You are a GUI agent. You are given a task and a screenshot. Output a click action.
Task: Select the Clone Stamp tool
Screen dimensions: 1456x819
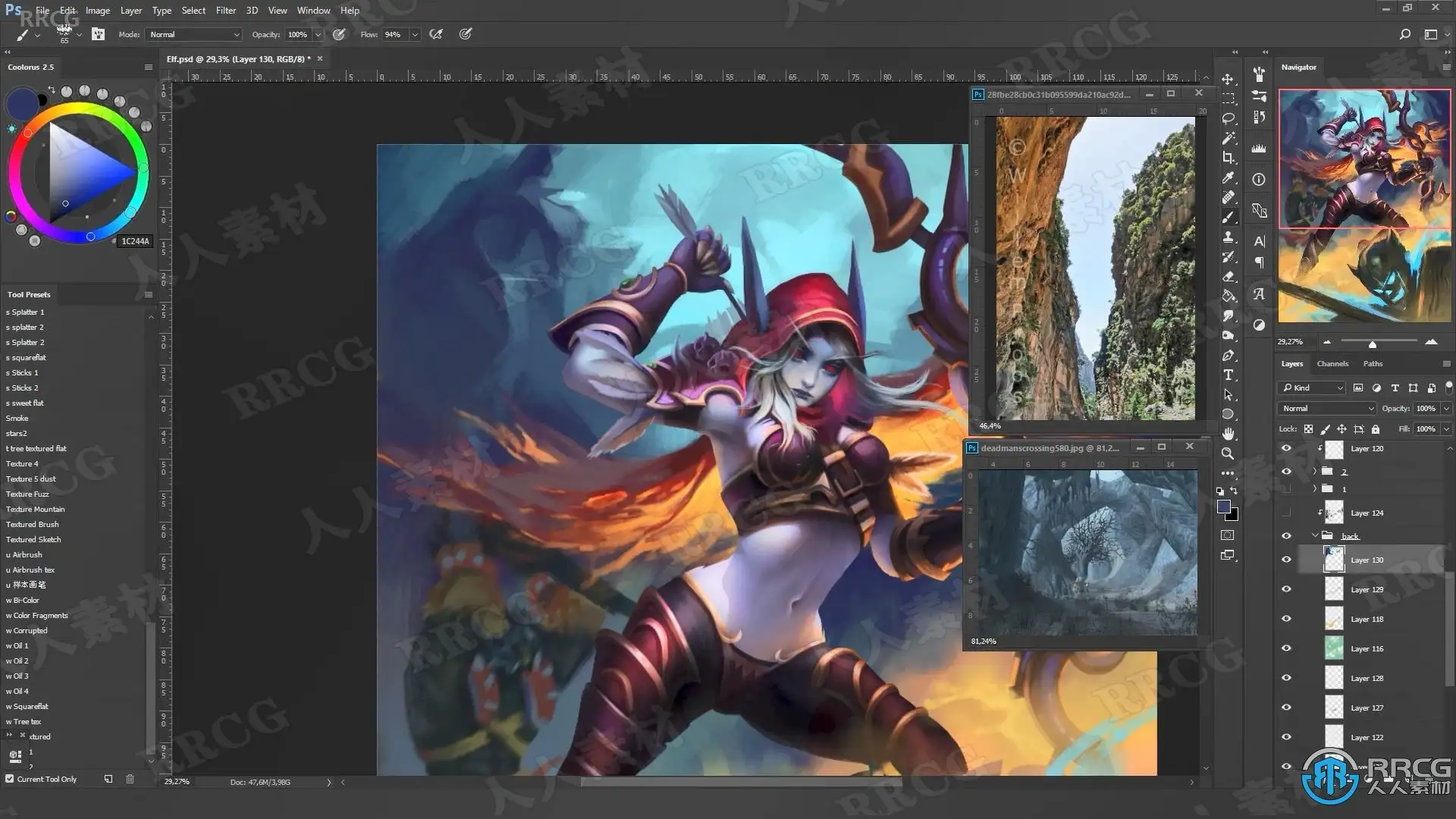pos(1228,237)
